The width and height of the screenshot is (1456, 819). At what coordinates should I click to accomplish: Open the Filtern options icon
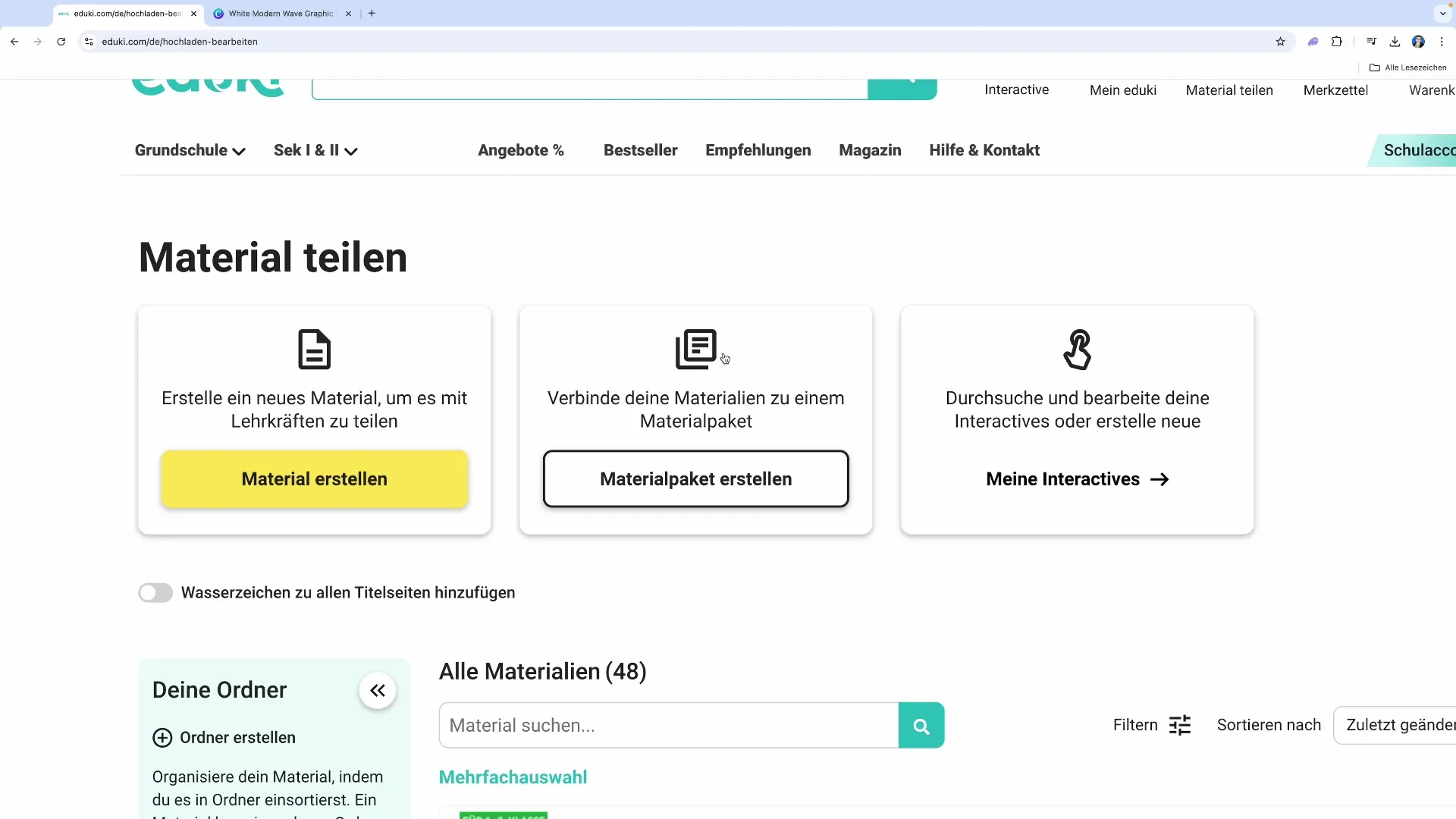(x=1180, y=725)
